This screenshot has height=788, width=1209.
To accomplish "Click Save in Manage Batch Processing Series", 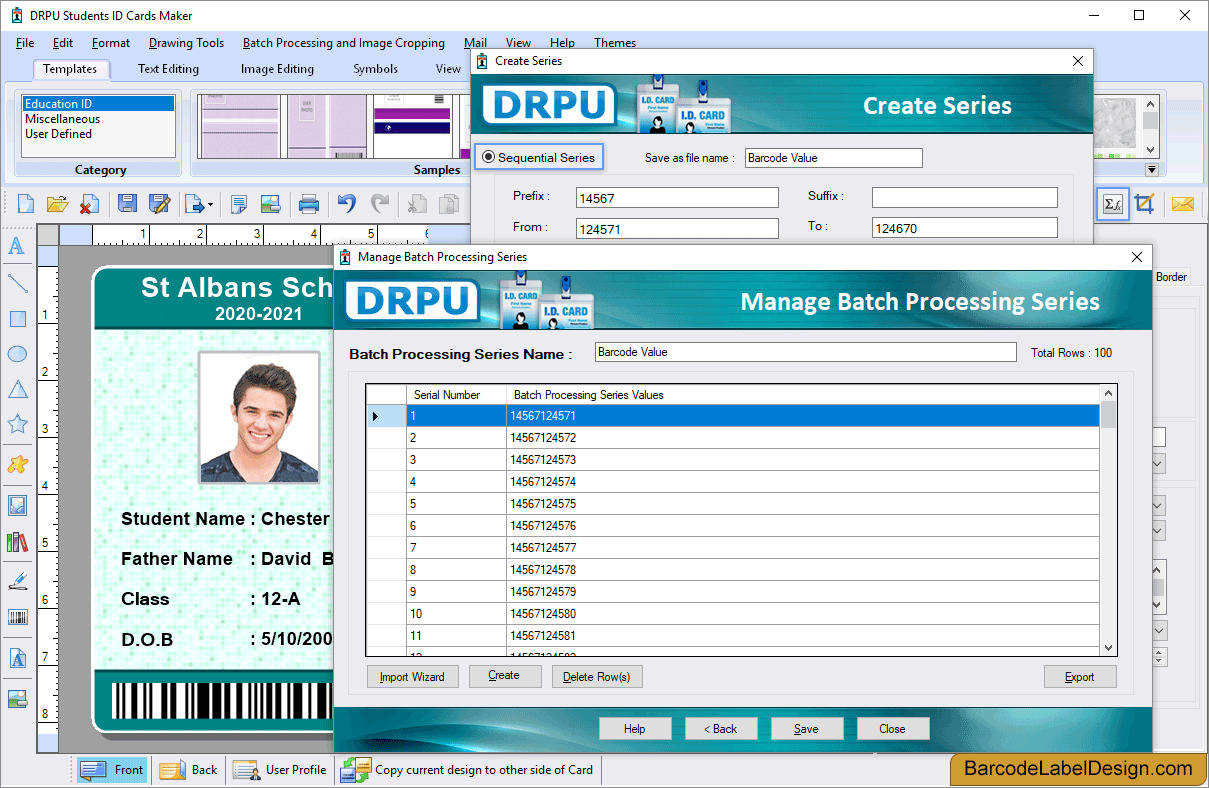I will coord(806,729).
